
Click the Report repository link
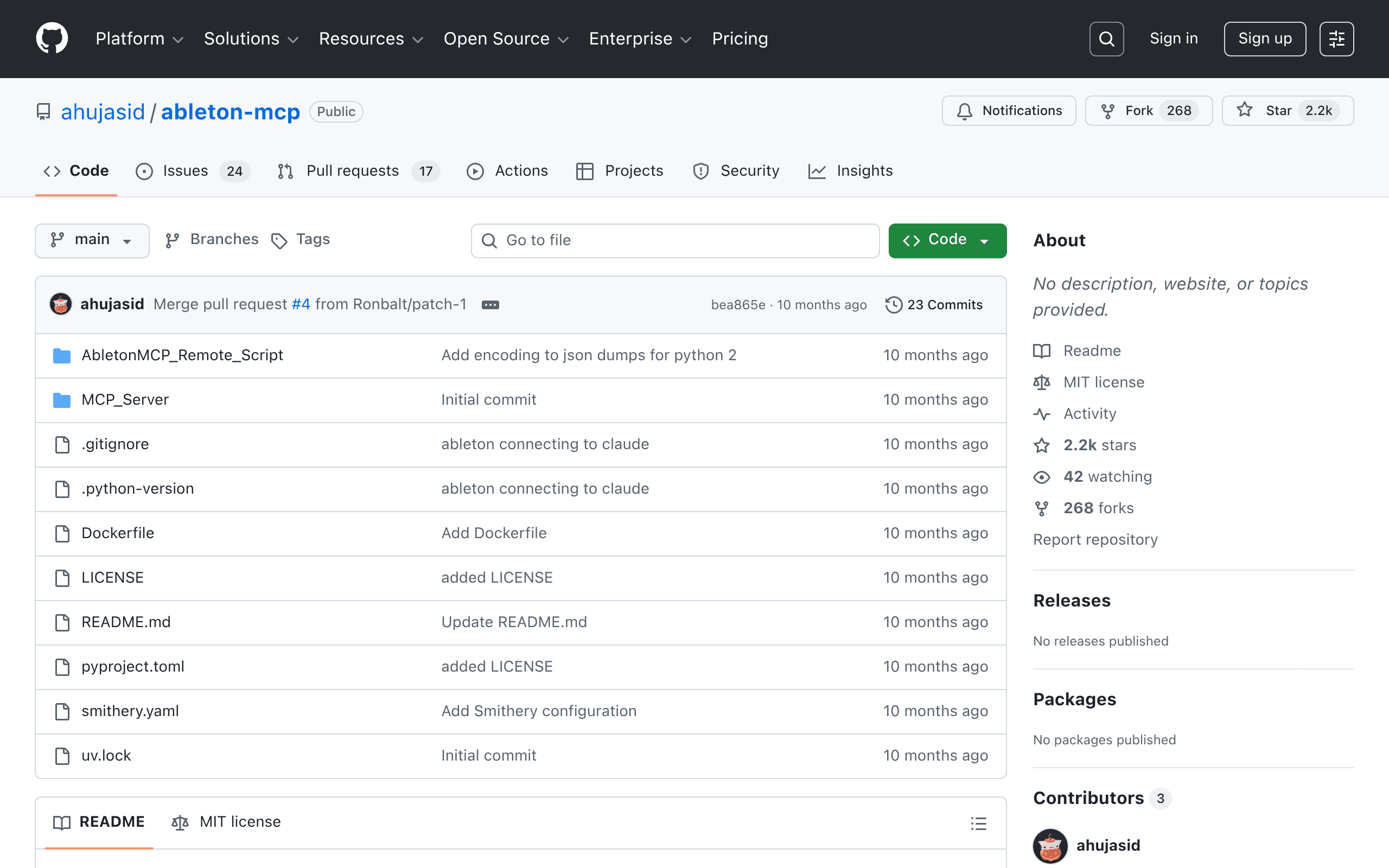click(x=1095, y=540)
